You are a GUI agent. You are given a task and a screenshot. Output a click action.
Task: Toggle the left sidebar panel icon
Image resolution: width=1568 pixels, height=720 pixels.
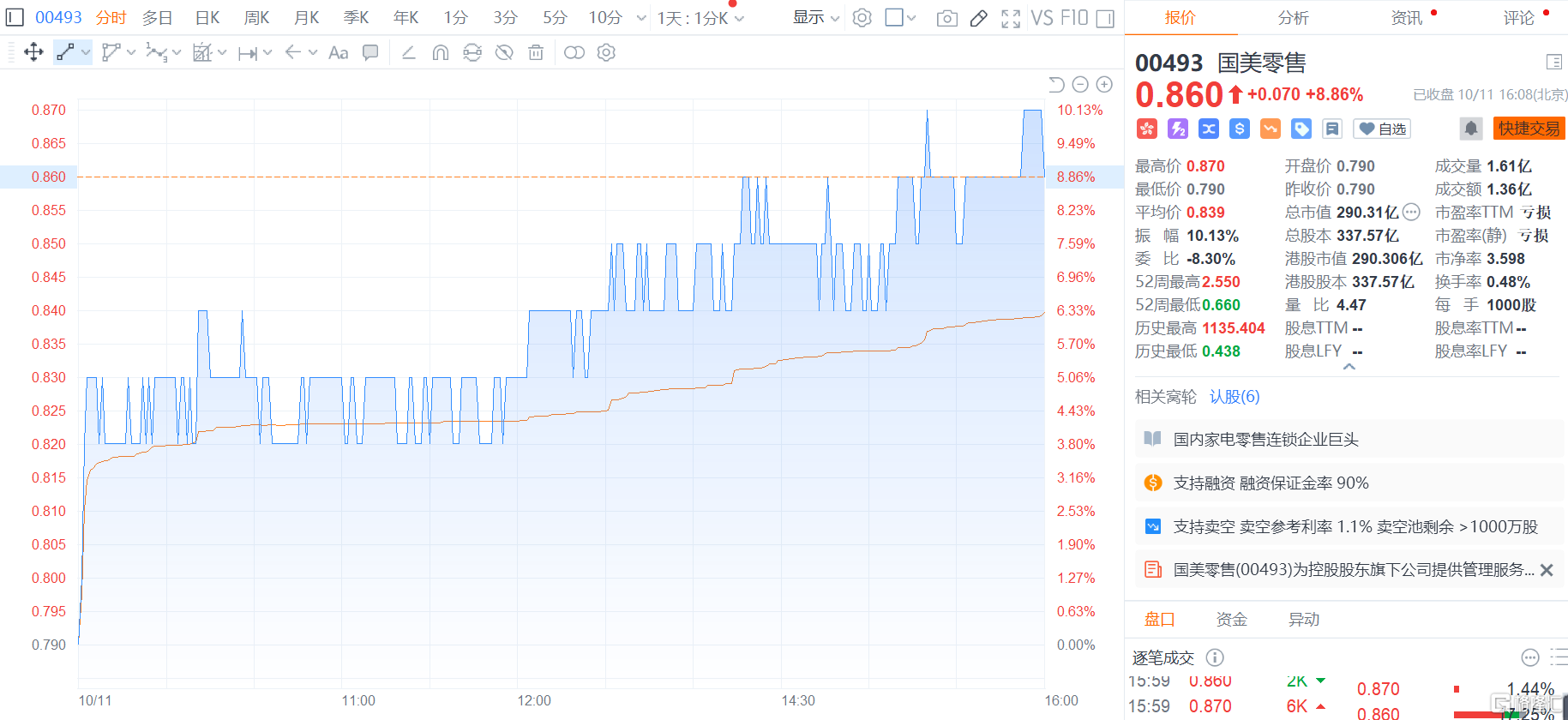(x=15, y=17)
